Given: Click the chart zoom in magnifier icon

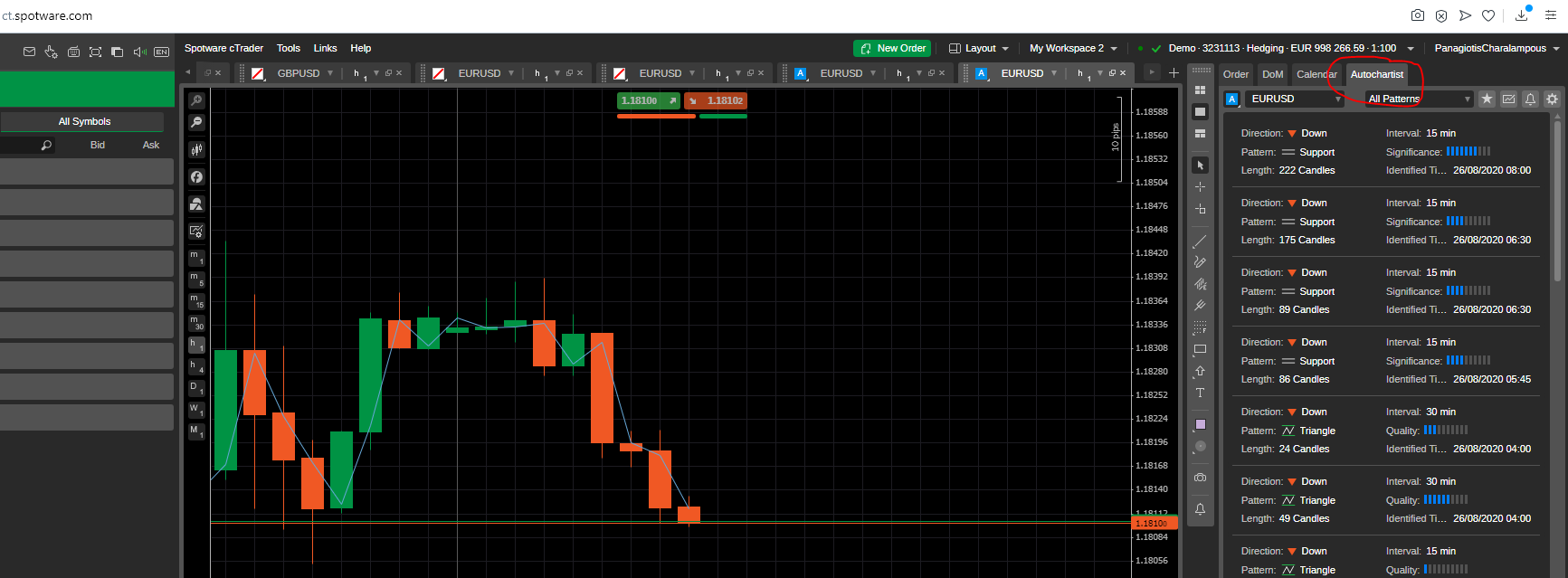Looking at the screenshot, I should click(196, 100).
